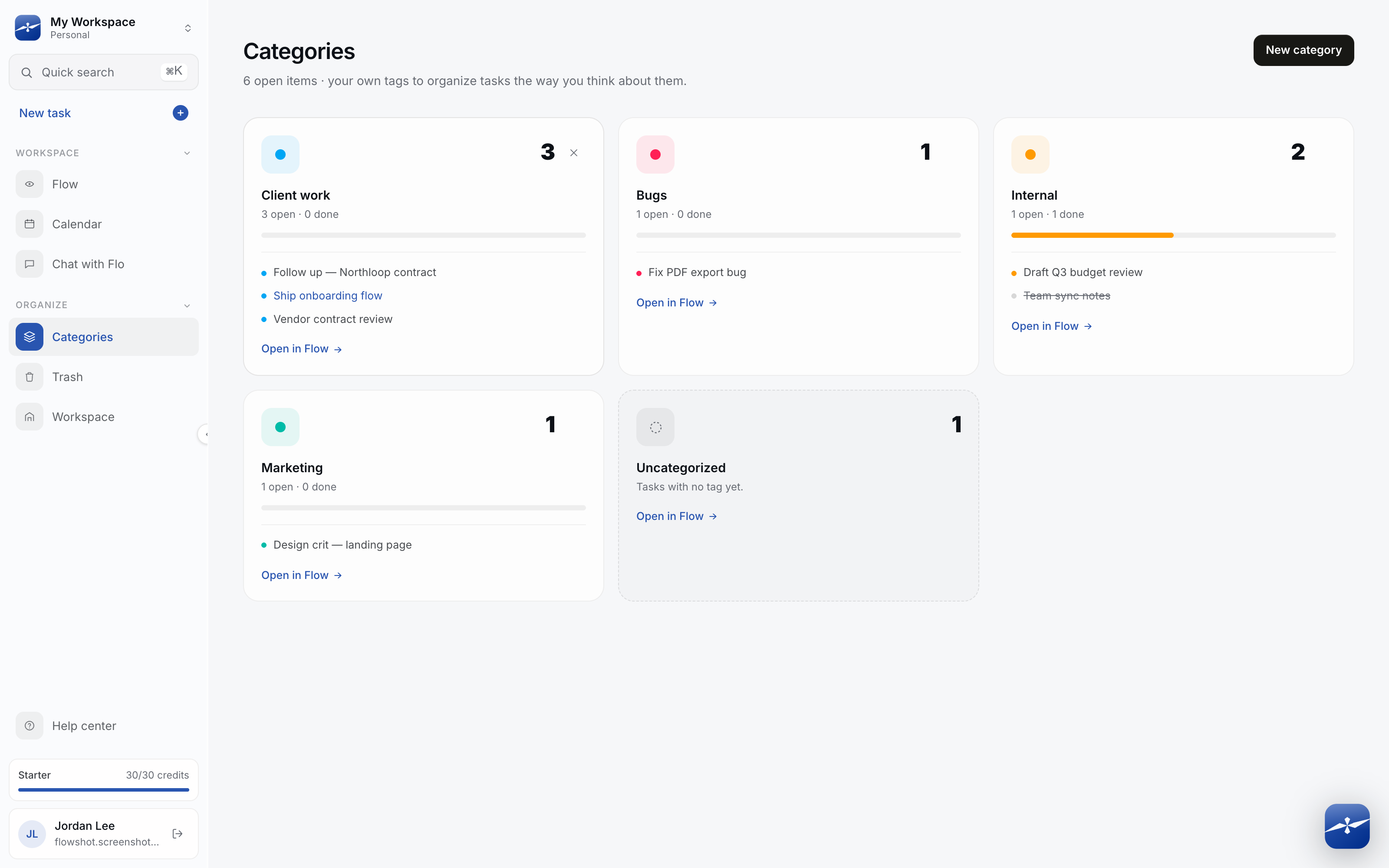Screen dimensions: 1389x868
Task: Open Help center
Action: pyautogui.click(x=104, y=726)
